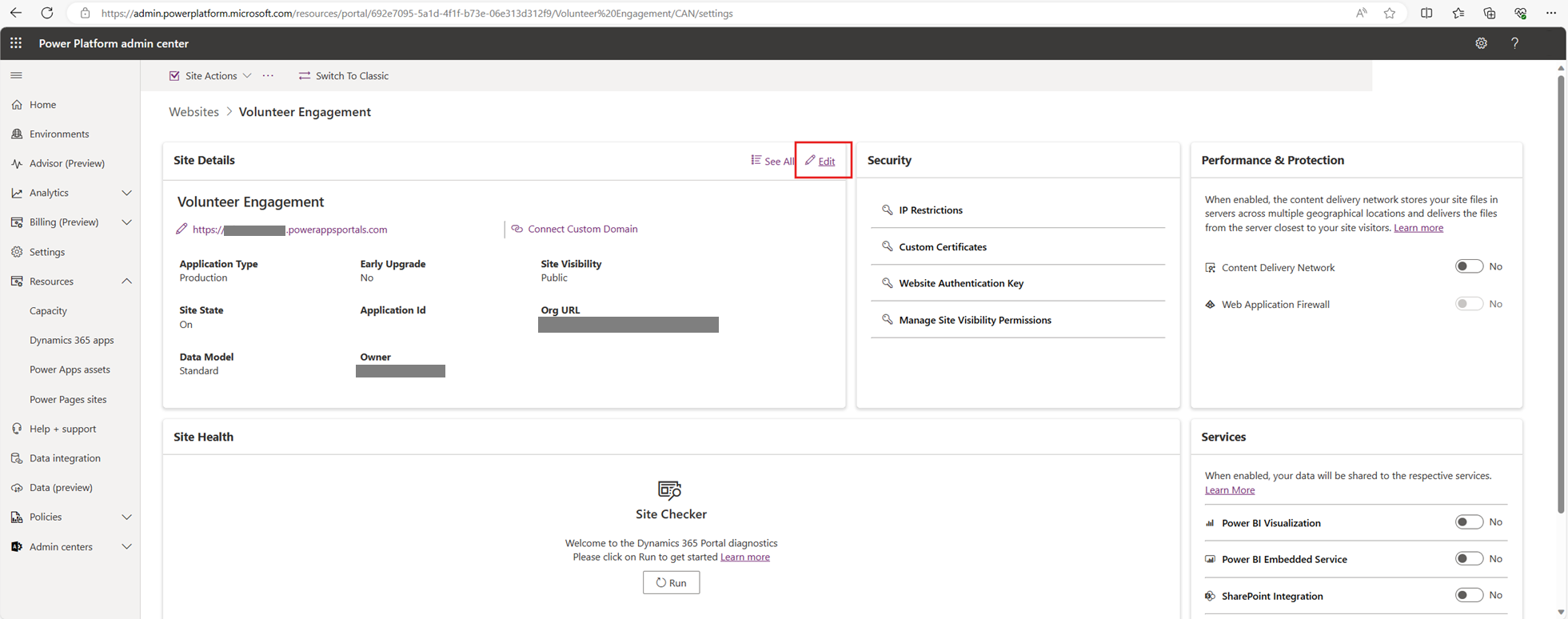Expand the Analytics navigation section

click(126, 193)
